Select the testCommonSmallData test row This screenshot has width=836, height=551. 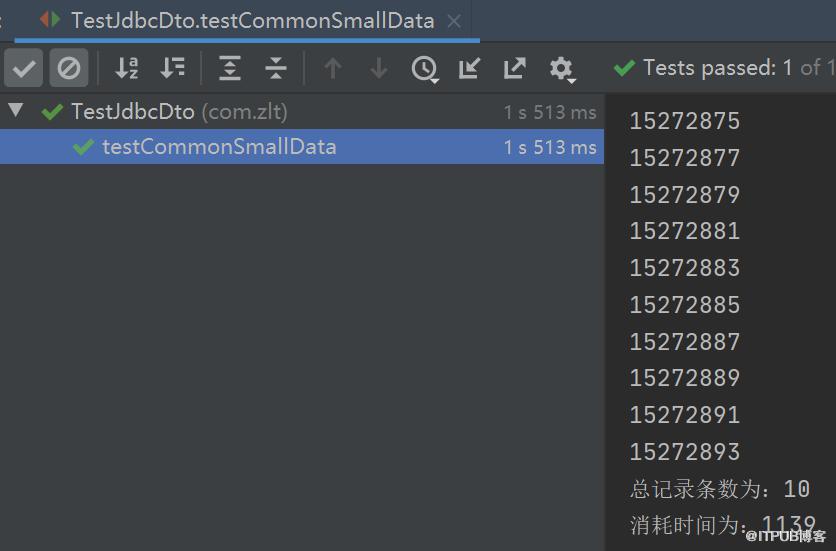point(302,147)
